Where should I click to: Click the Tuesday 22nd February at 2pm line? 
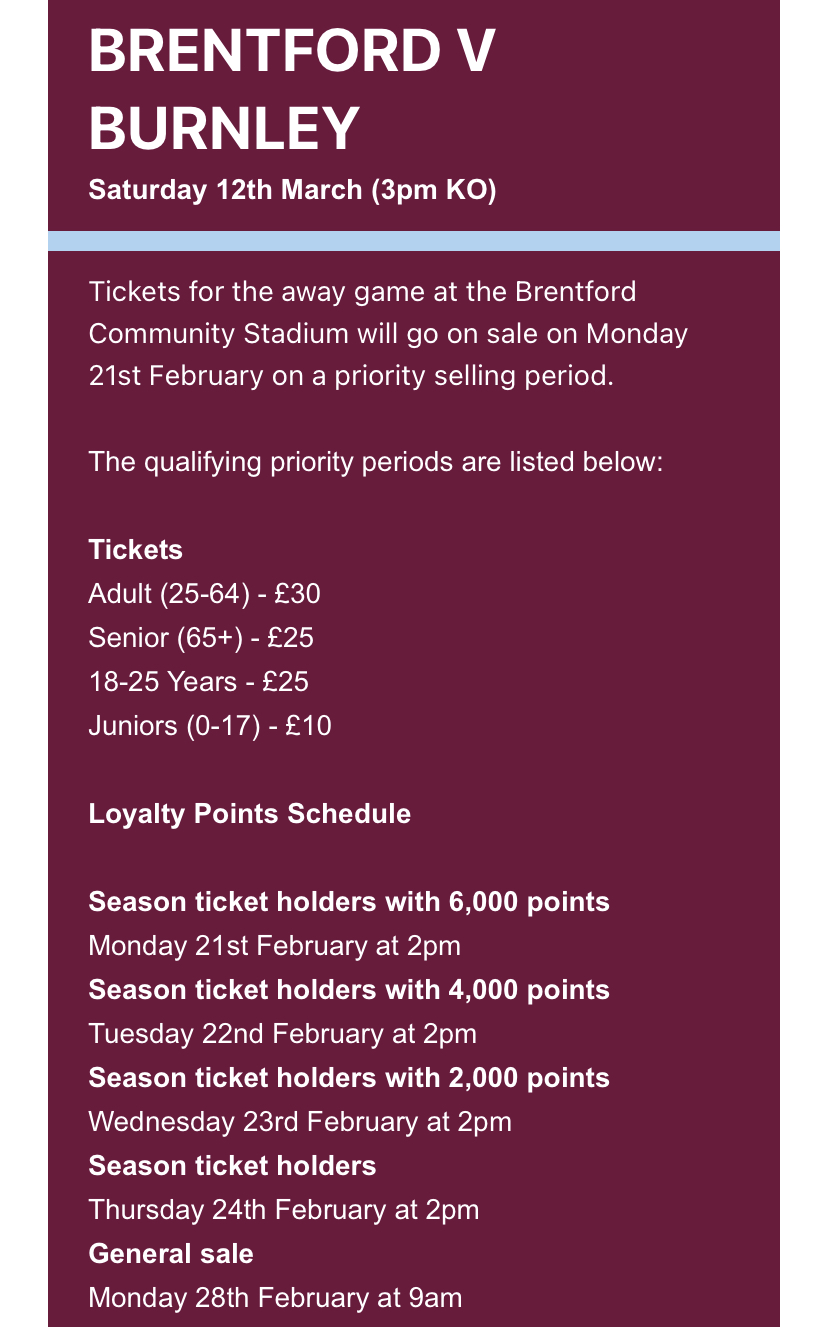click(x=282, y=1034)
